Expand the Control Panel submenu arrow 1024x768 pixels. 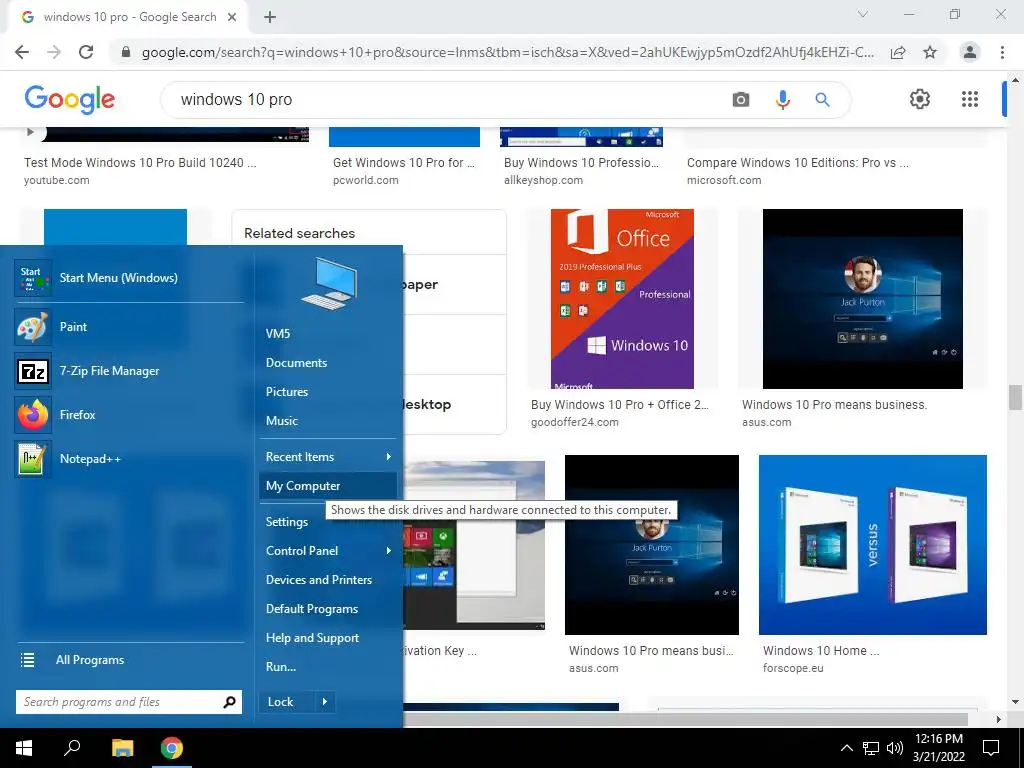(388, 551)
